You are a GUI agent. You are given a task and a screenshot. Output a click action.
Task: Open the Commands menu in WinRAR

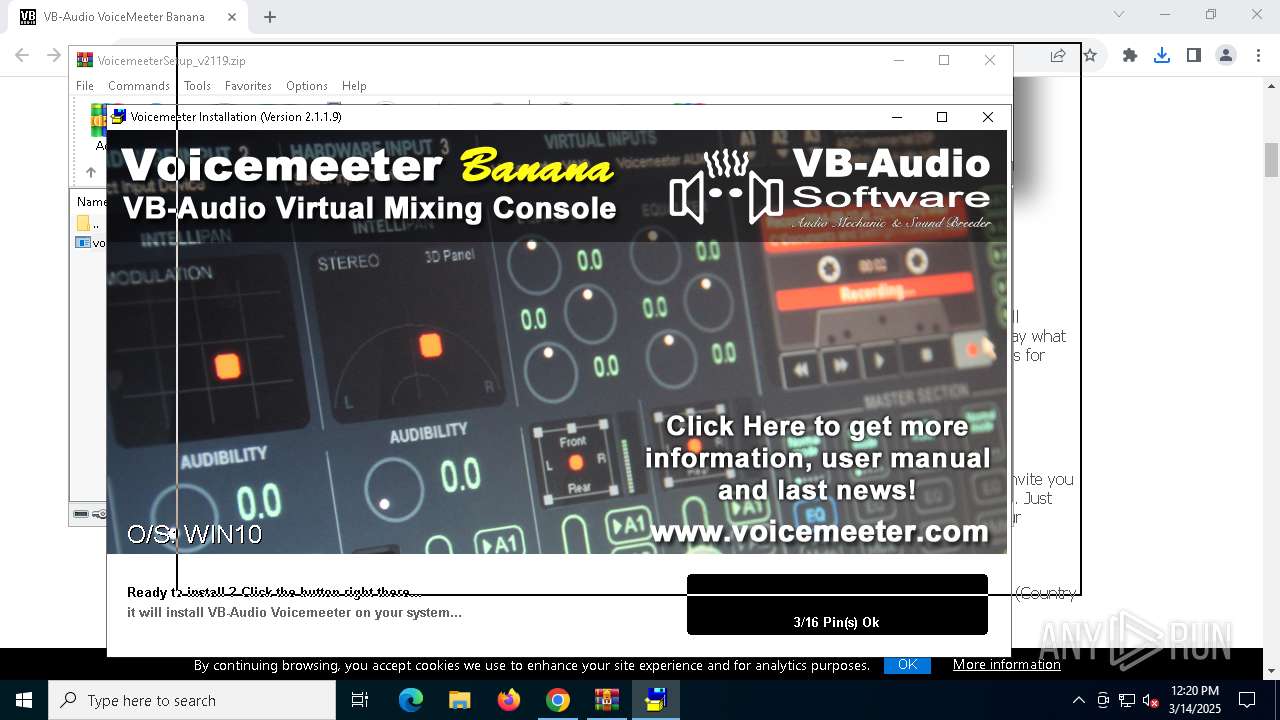139,86
